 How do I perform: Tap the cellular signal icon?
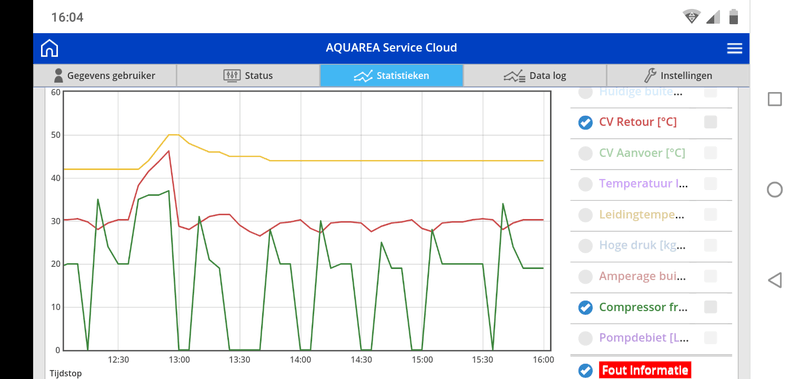click(713, 17)
